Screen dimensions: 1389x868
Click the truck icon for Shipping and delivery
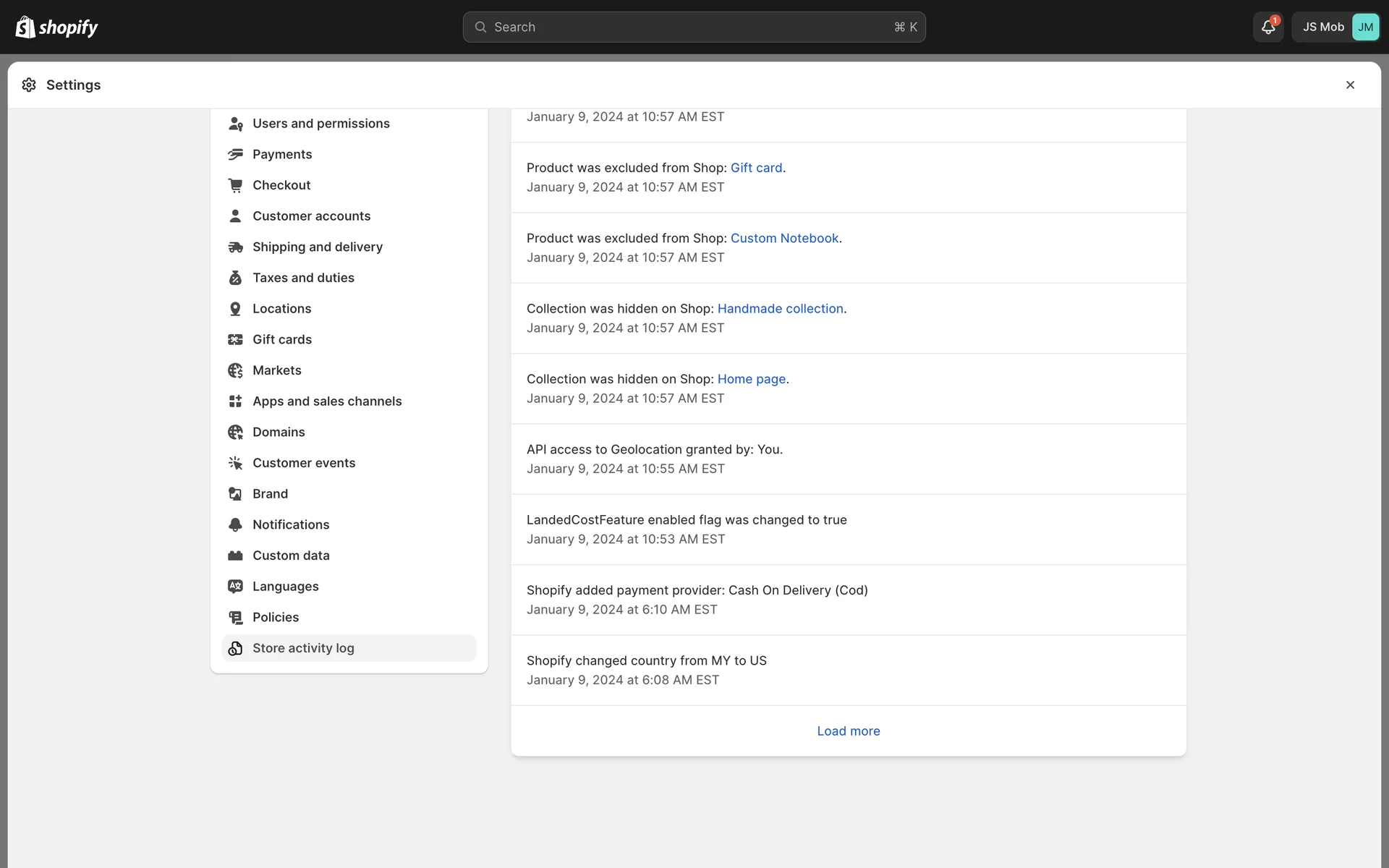(235, 247)
